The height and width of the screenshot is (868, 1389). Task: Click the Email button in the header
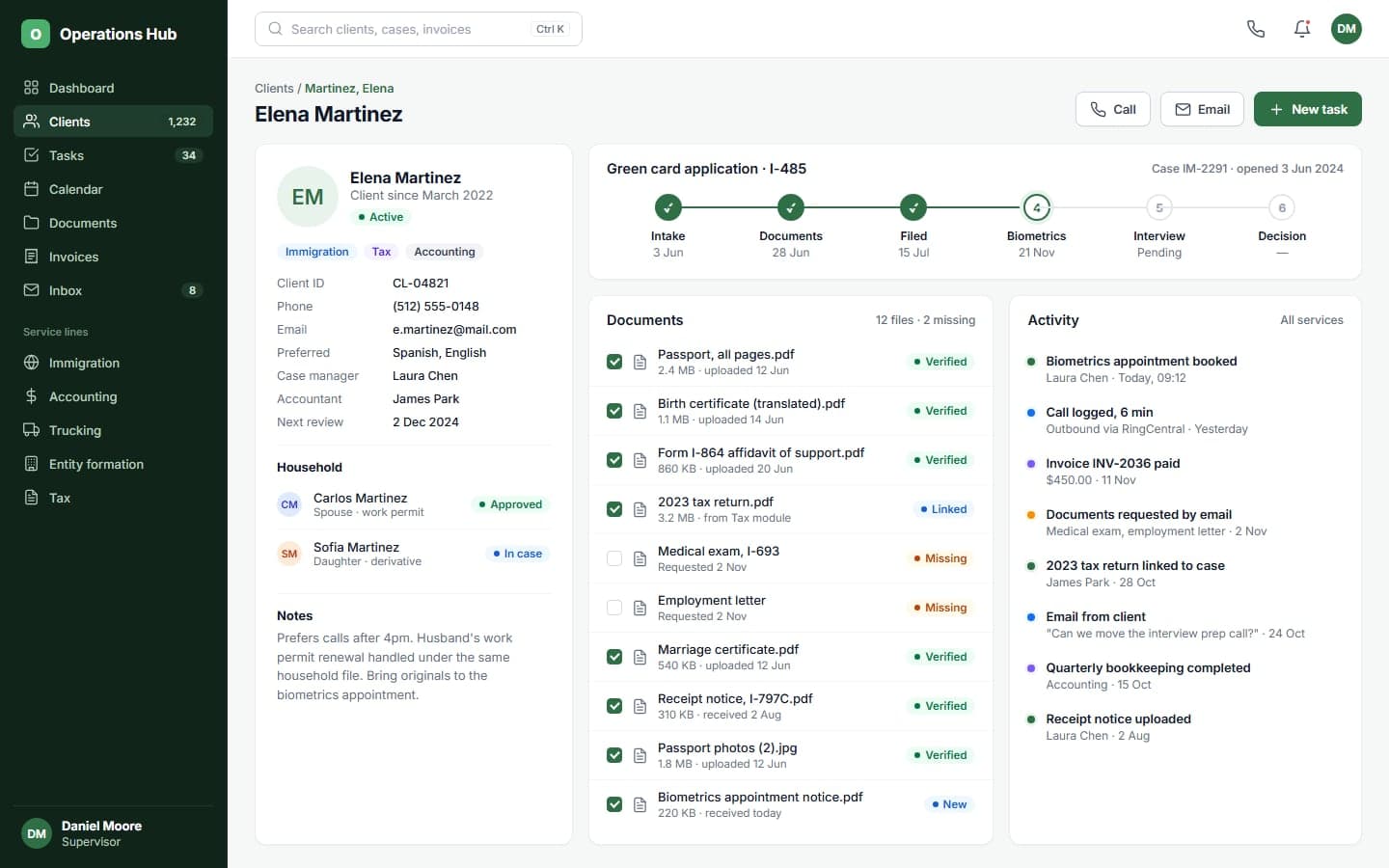pos(1202,109)
